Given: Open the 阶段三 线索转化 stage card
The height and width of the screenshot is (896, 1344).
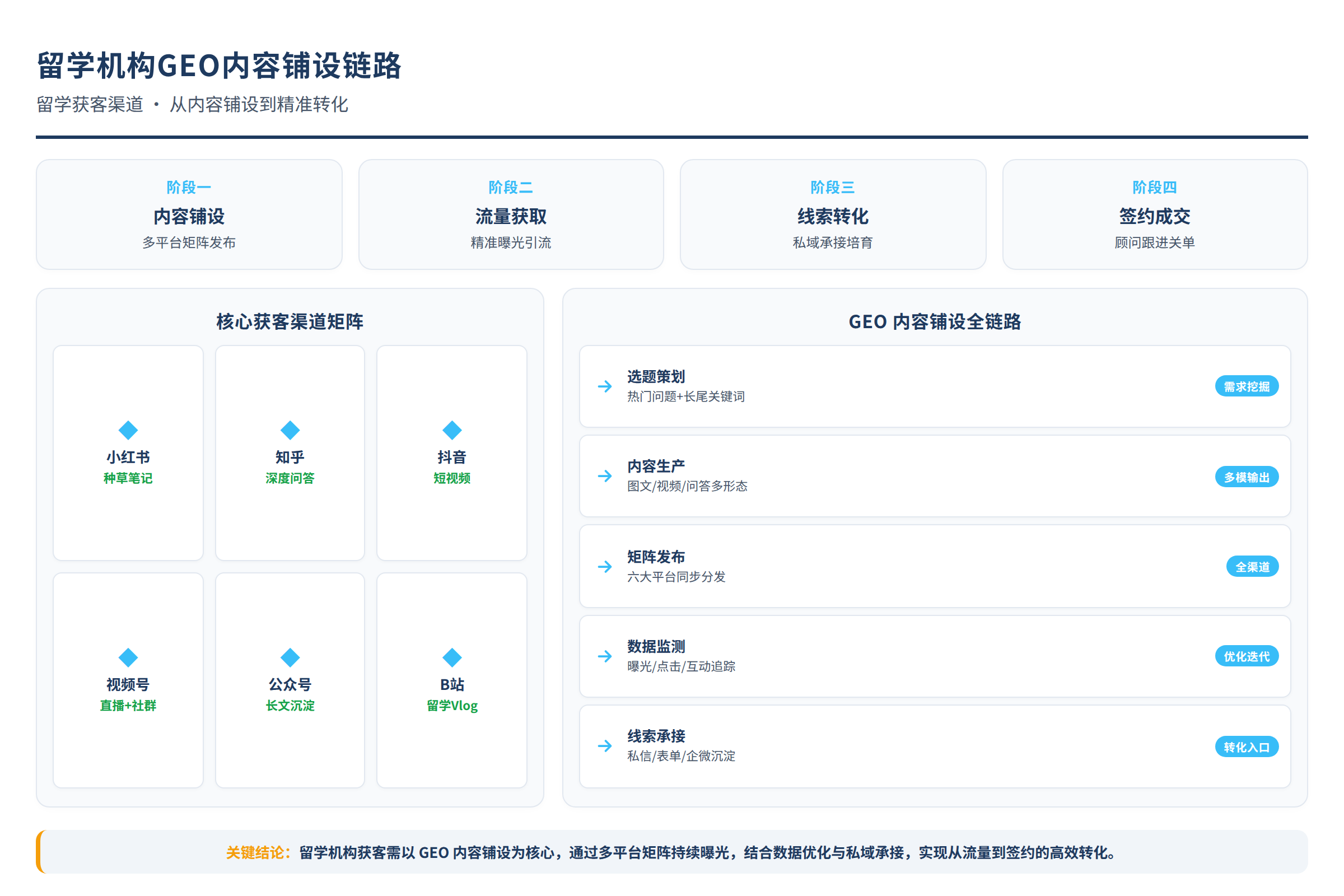Looking at the screenshot, I should pyautogui.click(x=833, y=214).
